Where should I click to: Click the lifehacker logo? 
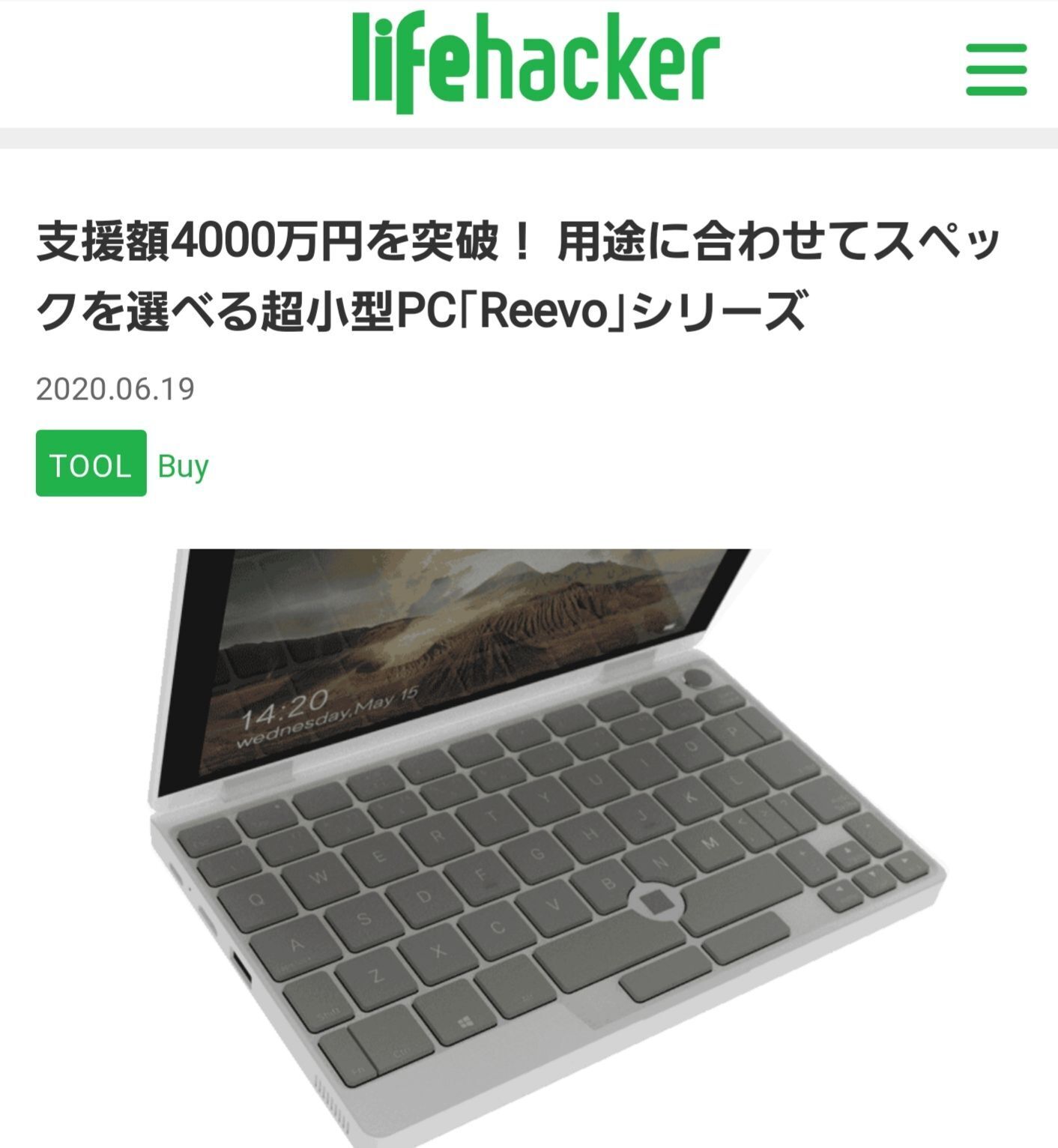536,62
